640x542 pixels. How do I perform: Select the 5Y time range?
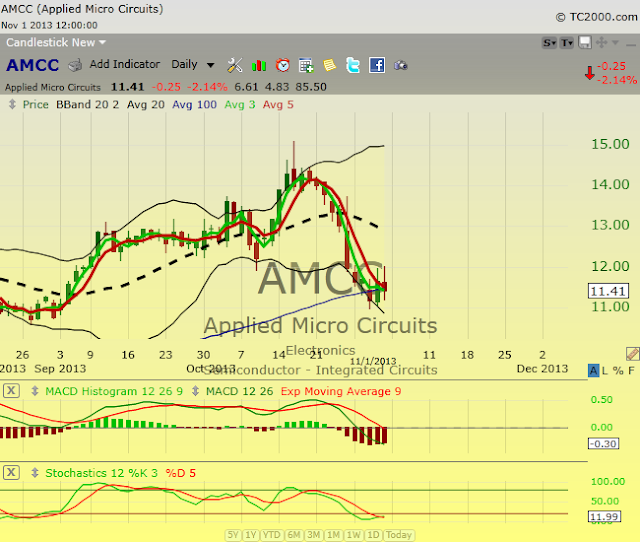coord(233,535)
